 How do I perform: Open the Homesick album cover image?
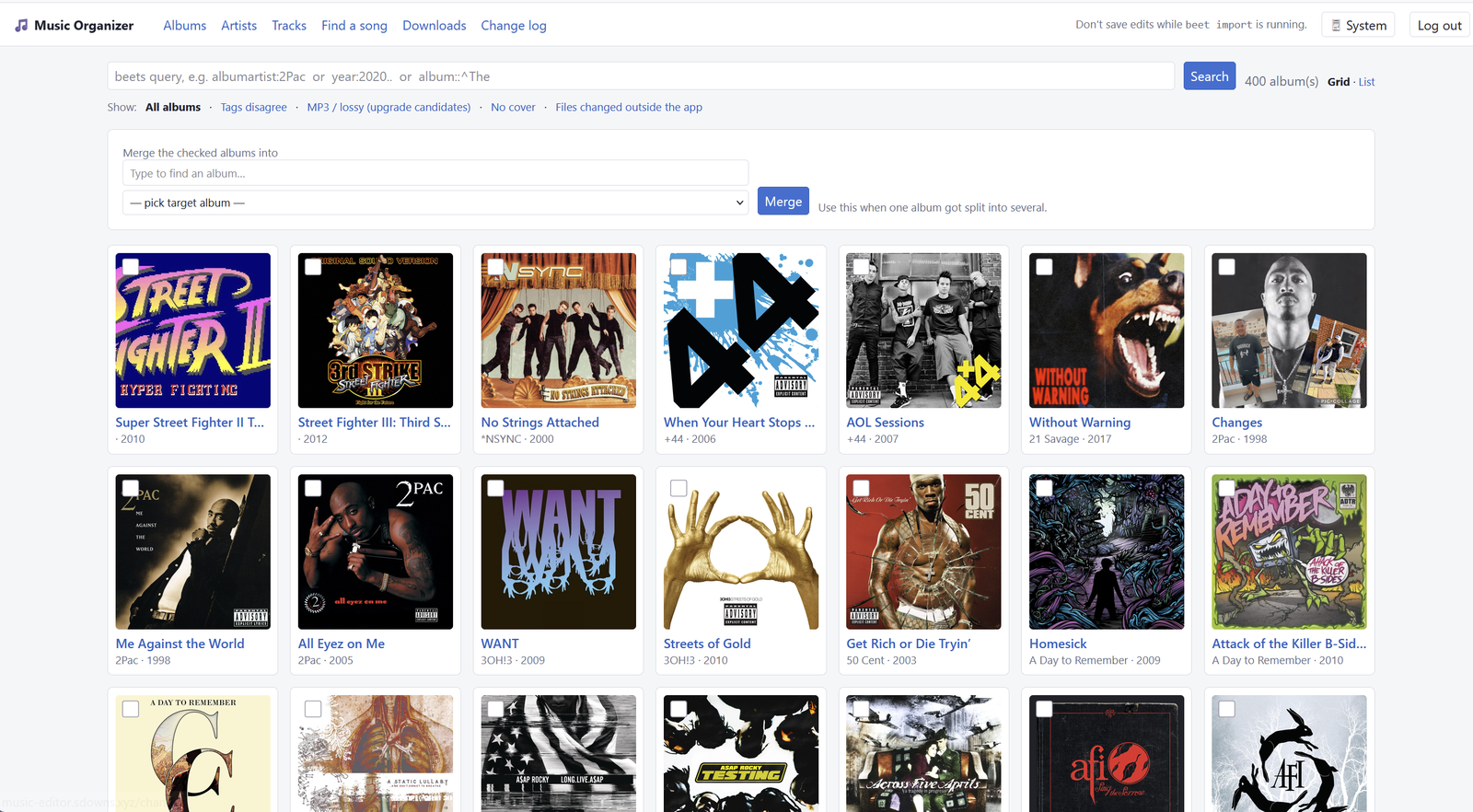pyautogui.click(x=1107, y=551)
